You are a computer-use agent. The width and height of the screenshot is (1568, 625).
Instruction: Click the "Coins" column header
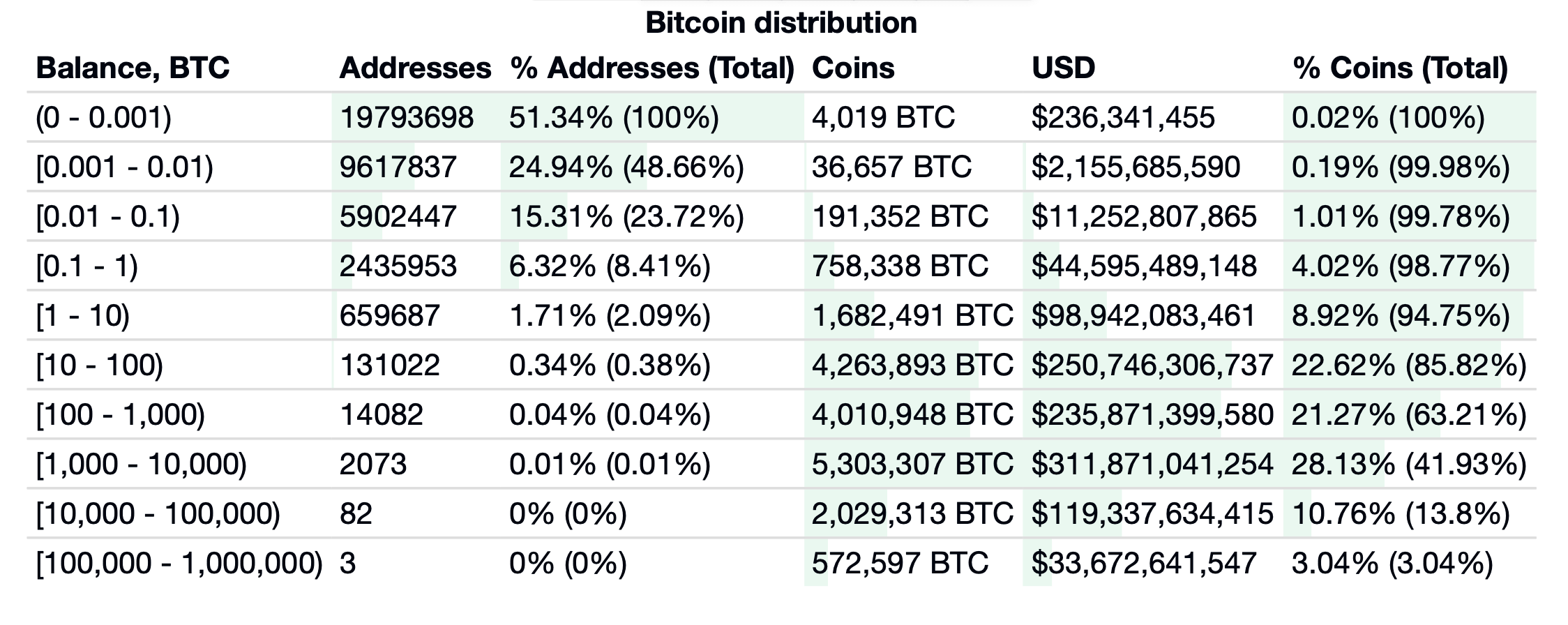(853, 68)
